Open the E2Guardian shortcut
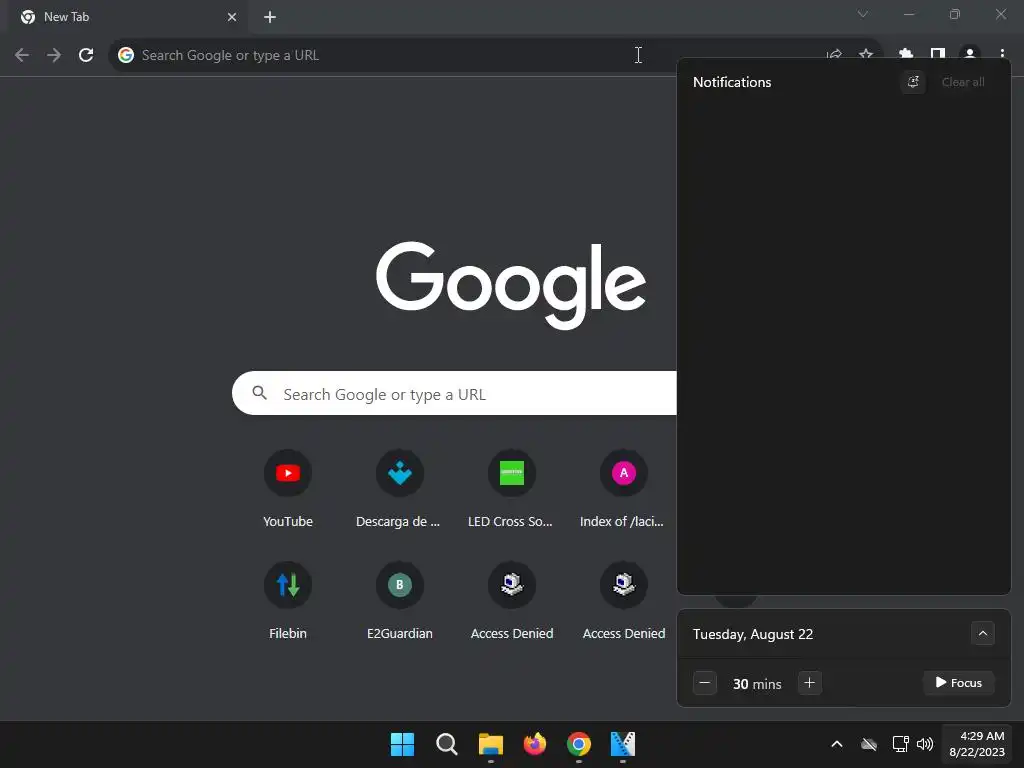 pyautogui.click(x=399, y=601)
